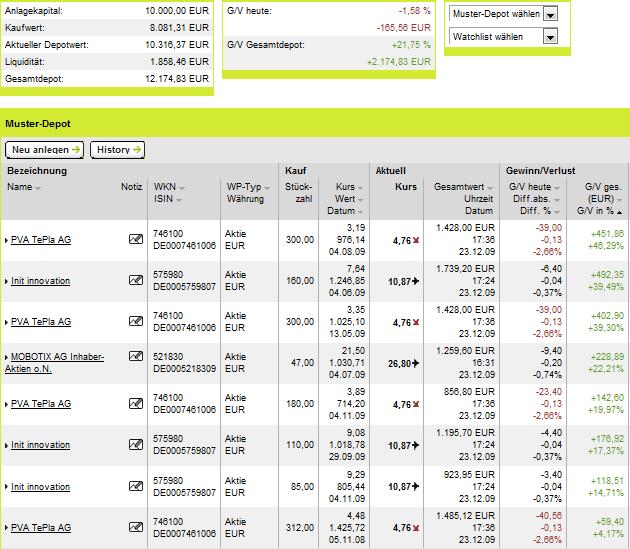
Task: Sort by Diff.abs. using its arrow
Action: point(557,200)
